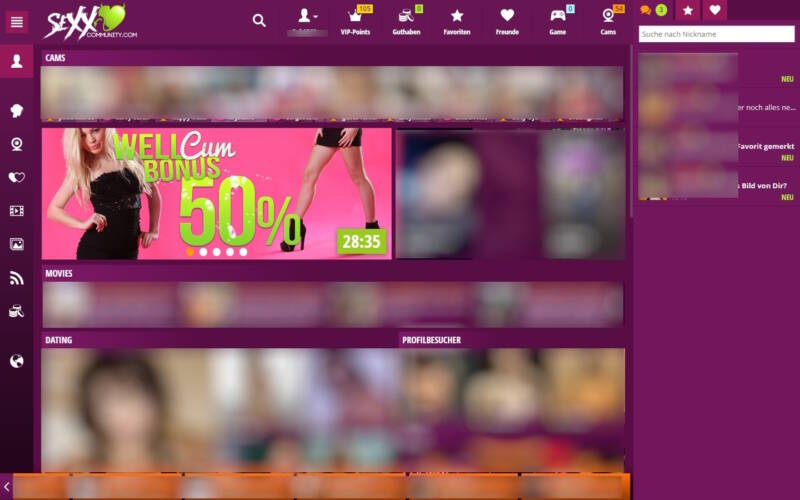
Task: Open the film strip icon in sidebar
Action: pyautogui.click(x=17, y=210)
